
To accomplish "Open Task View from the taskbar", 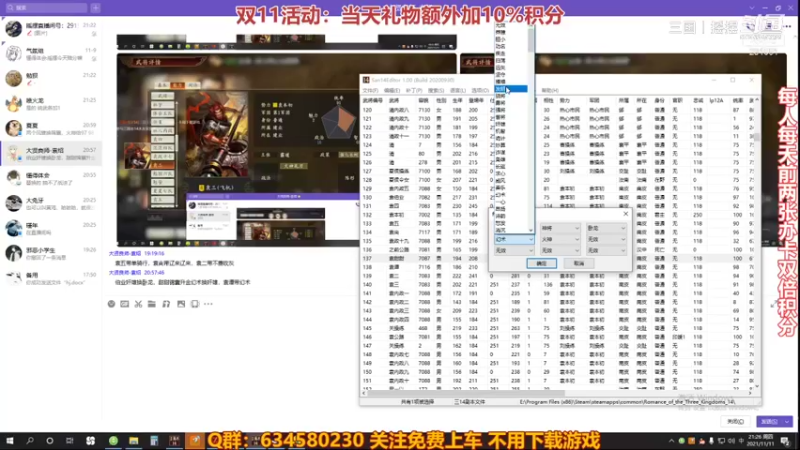I will tap(69, 440).
